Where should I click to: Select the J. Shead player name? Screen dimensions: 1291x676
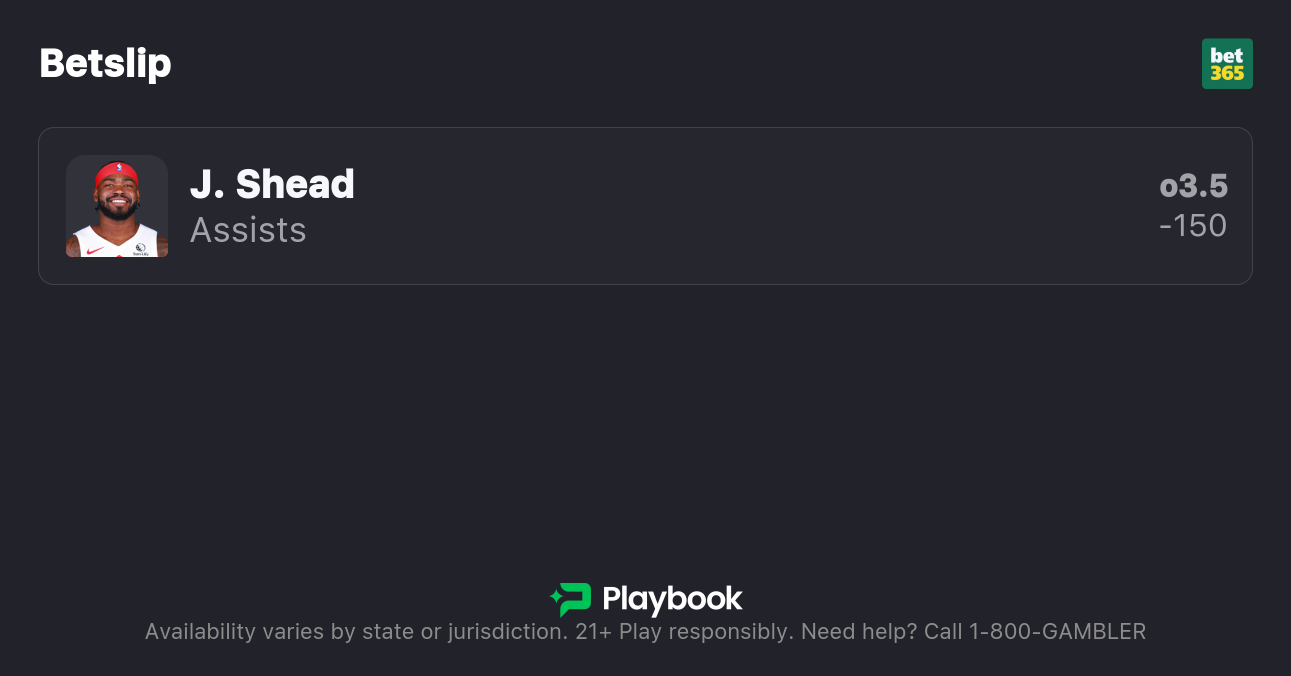click(x=272, y=184)
